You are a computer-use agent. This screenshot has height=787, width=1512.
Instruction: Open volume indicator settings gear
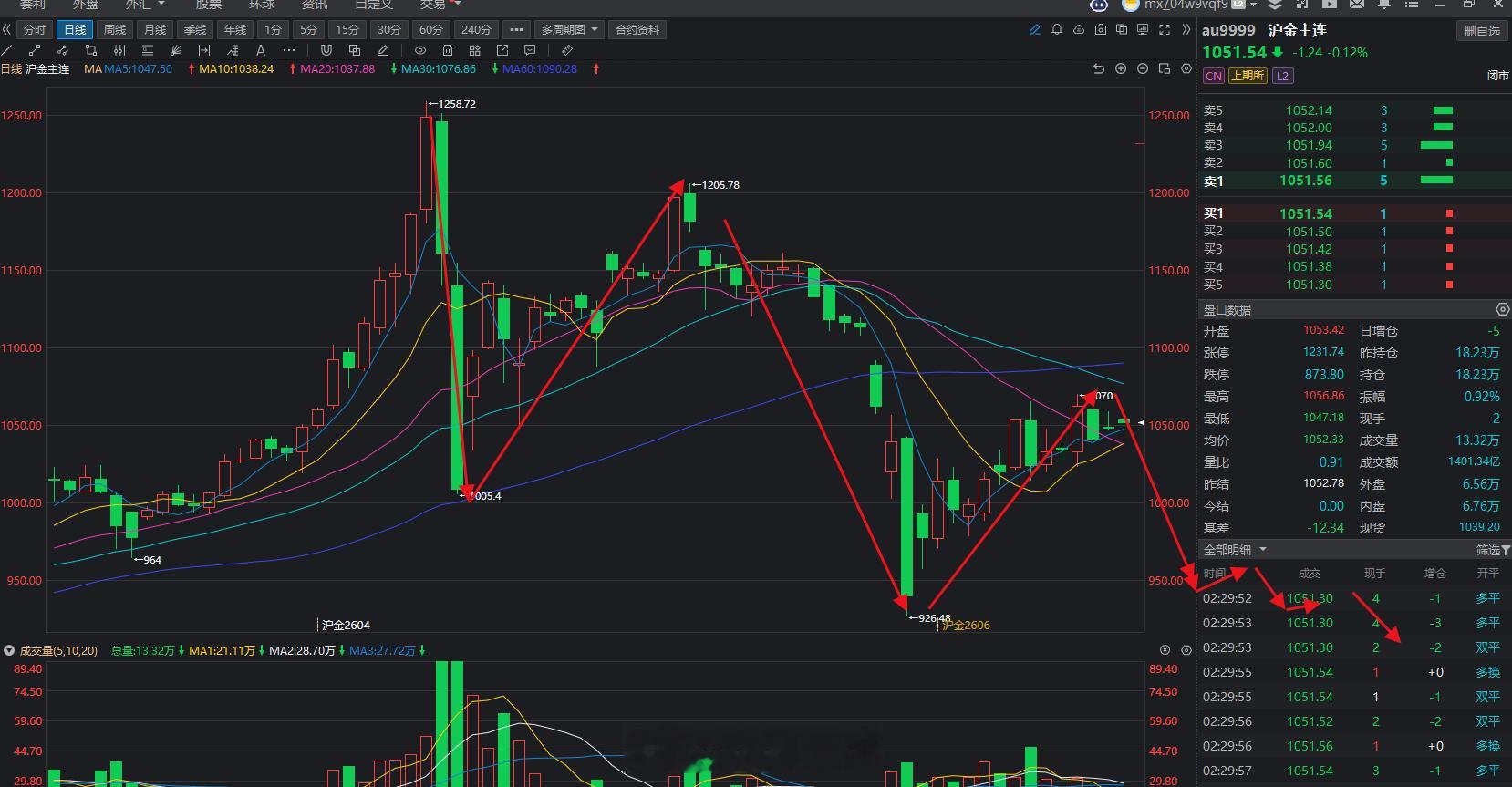coord(1186,650)
